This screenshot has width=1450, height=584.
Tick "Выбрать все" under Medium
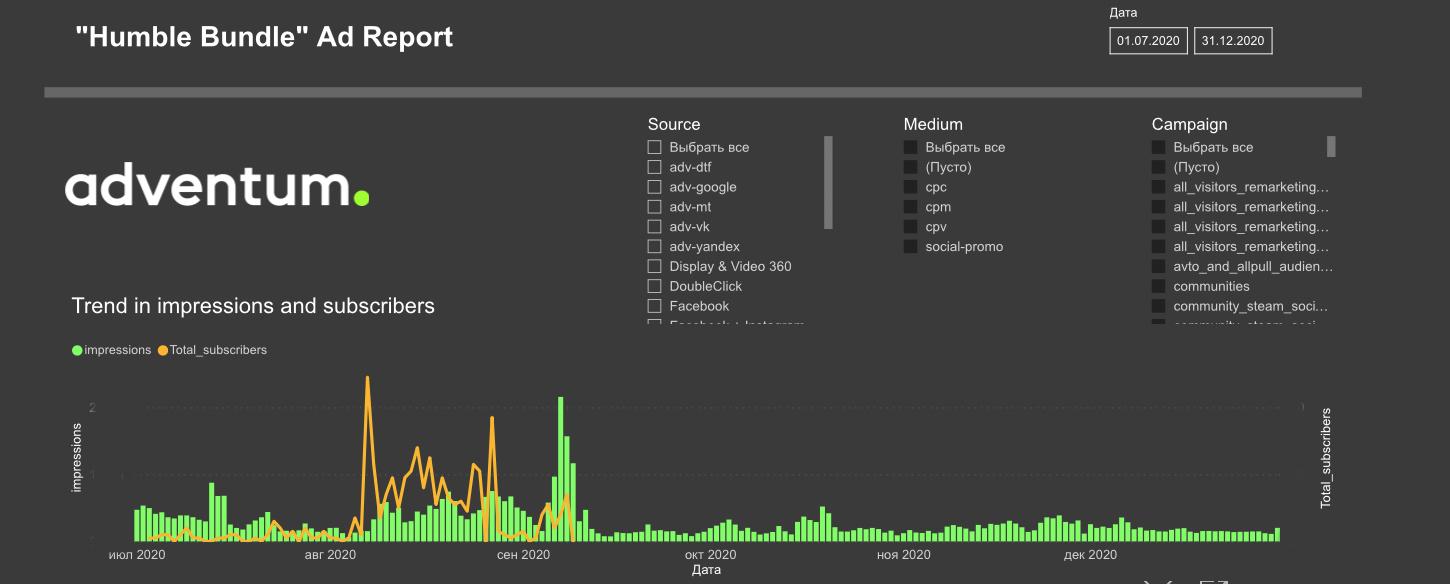tap(911, 147)
